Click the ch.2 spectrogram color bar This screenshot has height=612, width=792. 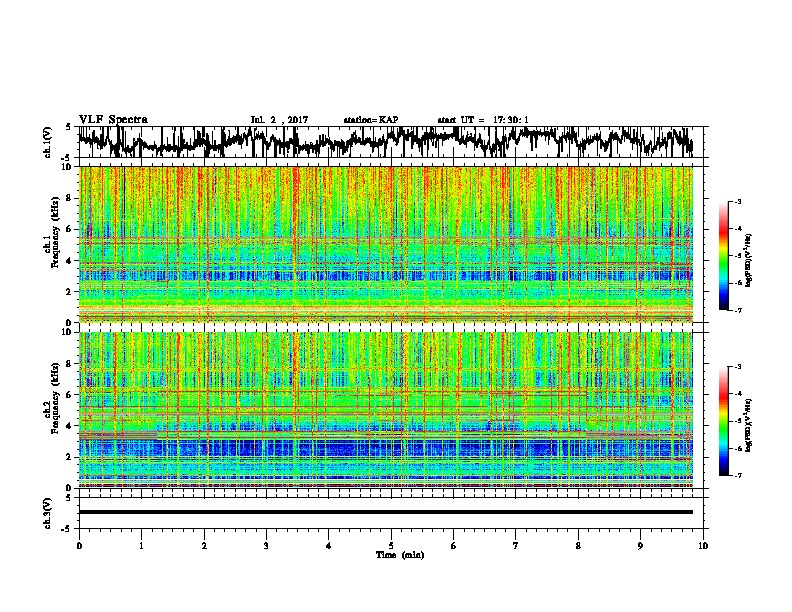(724, 421)
